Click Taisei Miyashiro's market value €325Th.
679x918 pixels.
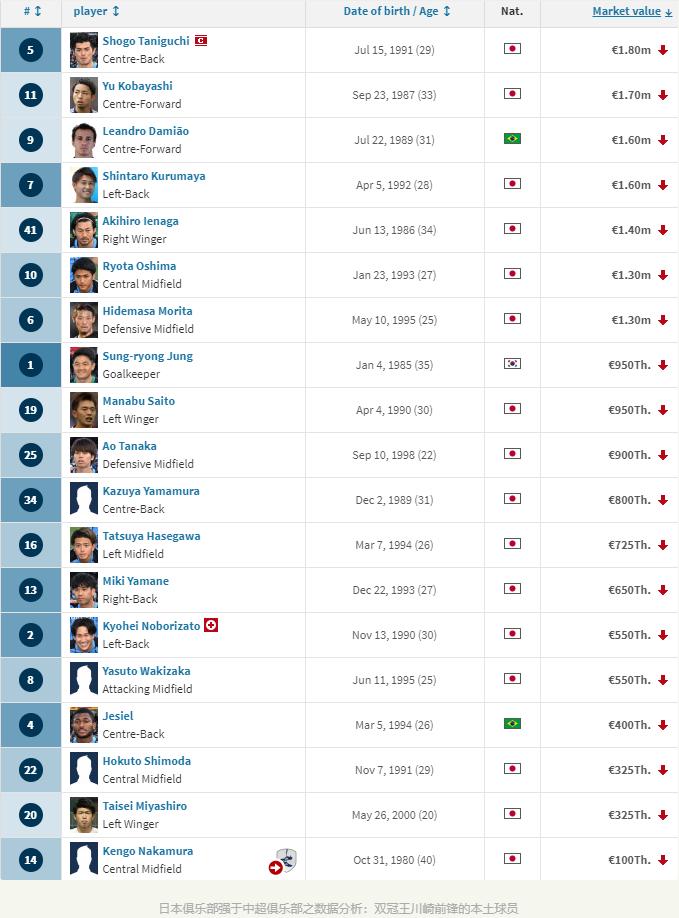[x=629, y=815]
